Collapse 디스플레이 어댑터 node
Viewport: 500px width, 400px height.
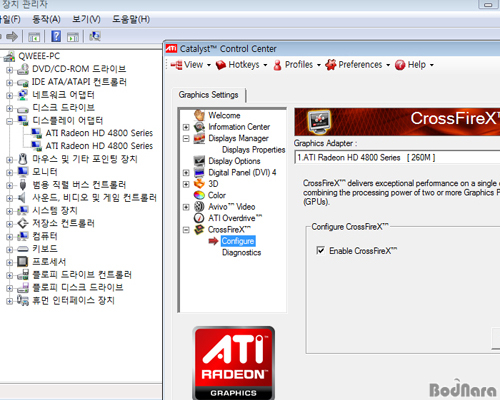9,121
